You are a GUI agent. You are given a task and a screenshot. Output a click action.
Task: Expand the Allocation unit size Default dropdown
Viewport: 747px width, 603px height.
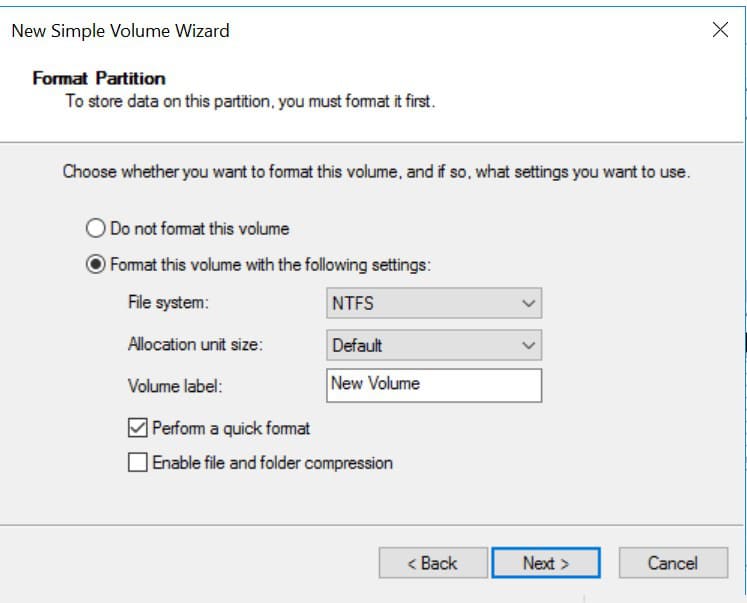pos(434,345)
